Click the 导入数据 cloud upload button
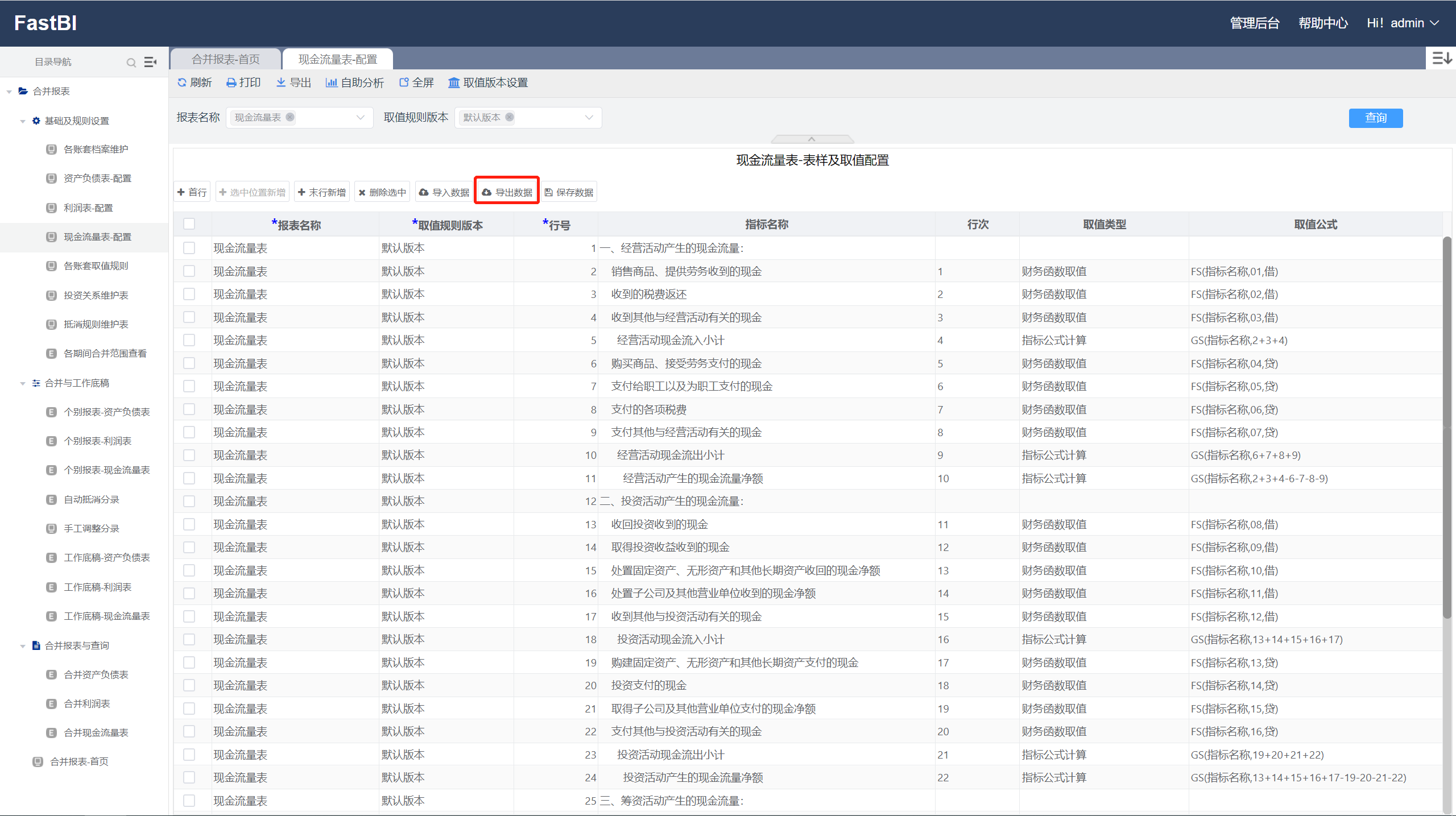This screenshot has width=1456, height=816. coord(444,193)
